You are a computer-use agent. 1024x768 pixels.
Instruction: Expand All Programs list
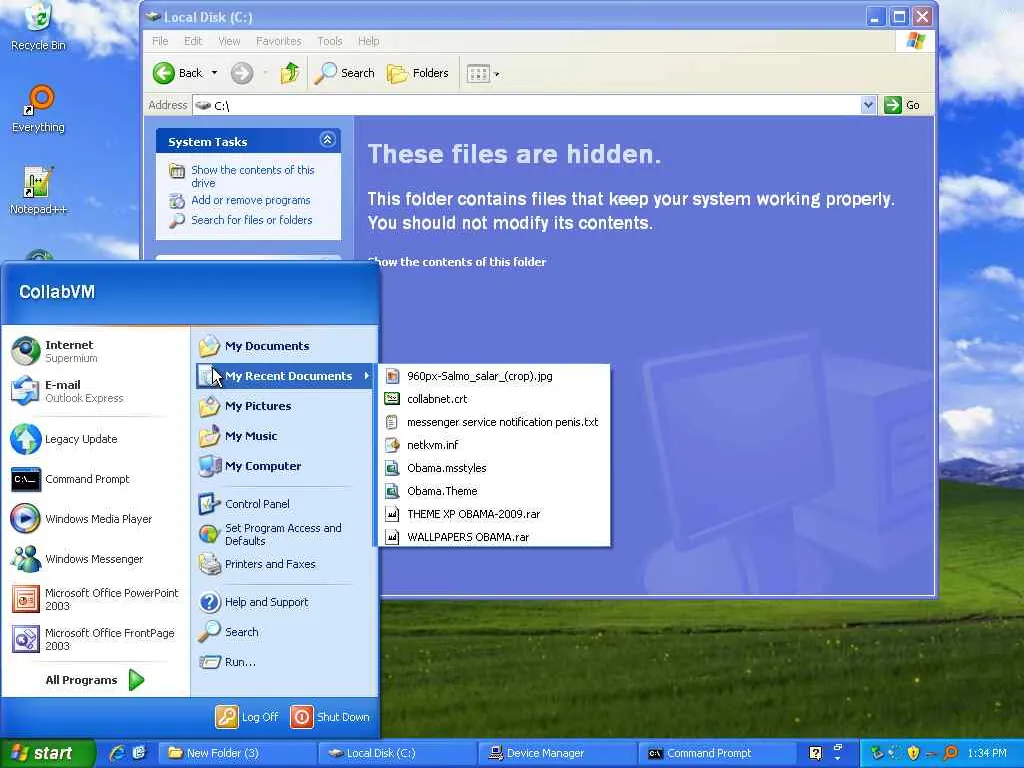[95, 680]
